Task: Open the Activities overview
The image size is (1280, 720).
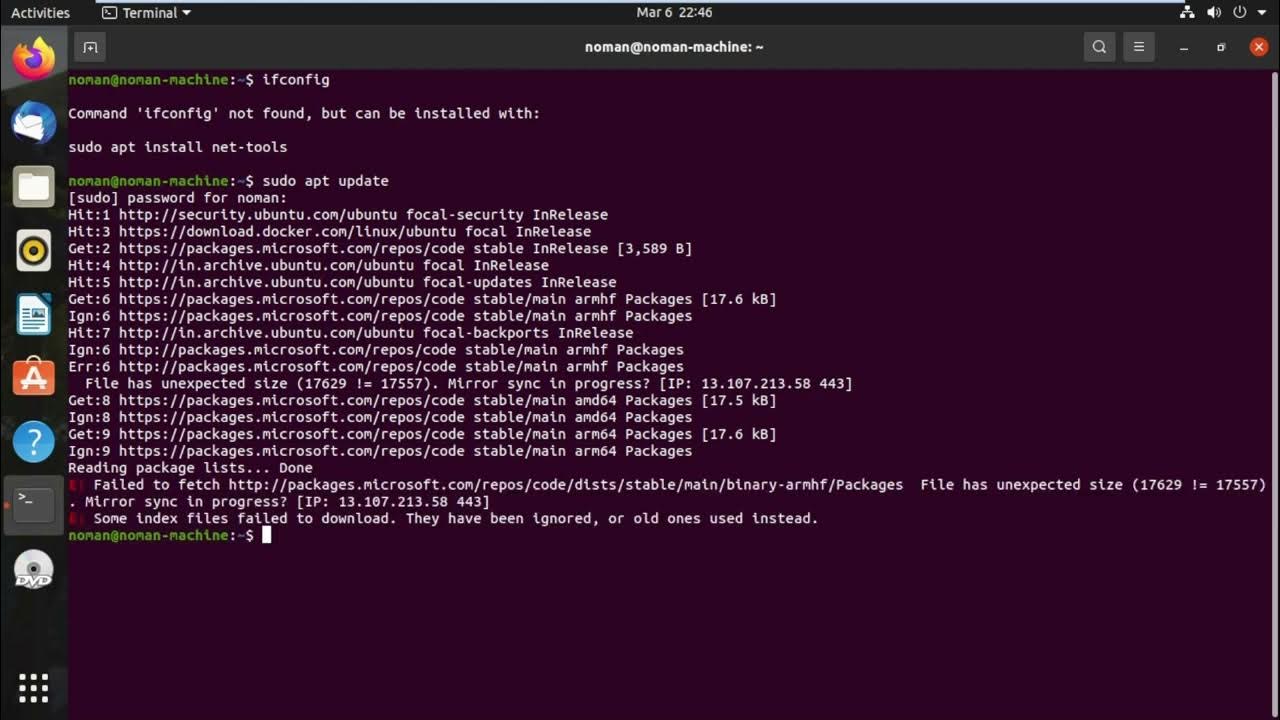Action: click(40, 13)
